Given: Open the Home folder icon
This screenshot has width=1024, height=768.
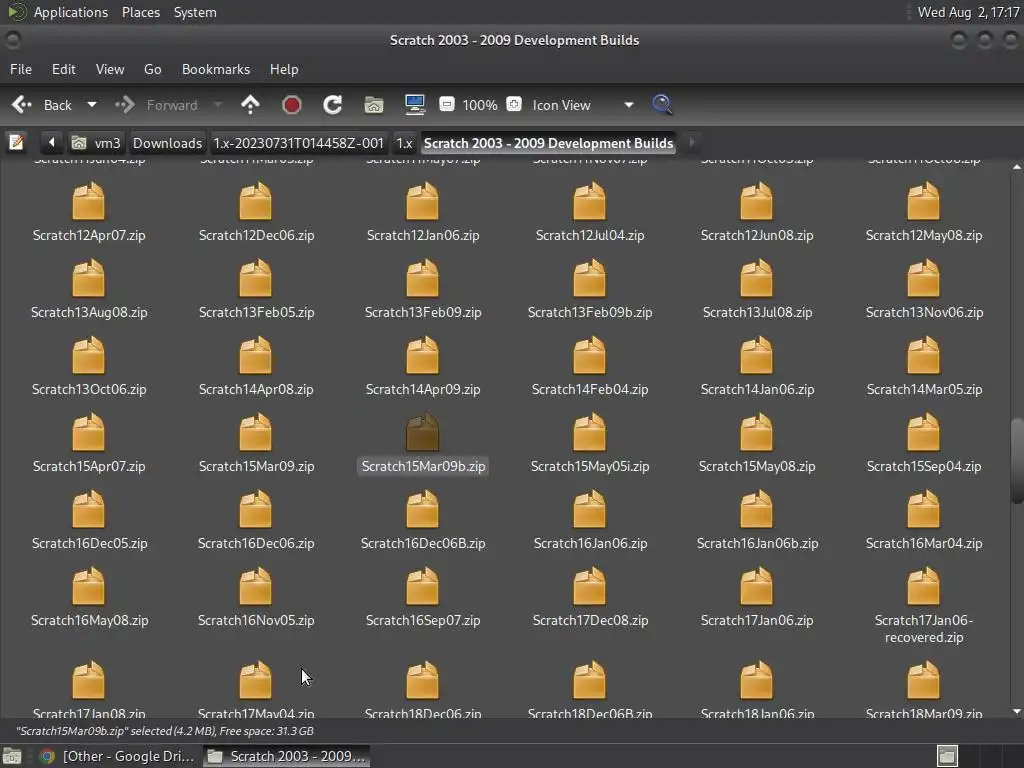Looking at the screenshot, I should [x=374, y=105].
